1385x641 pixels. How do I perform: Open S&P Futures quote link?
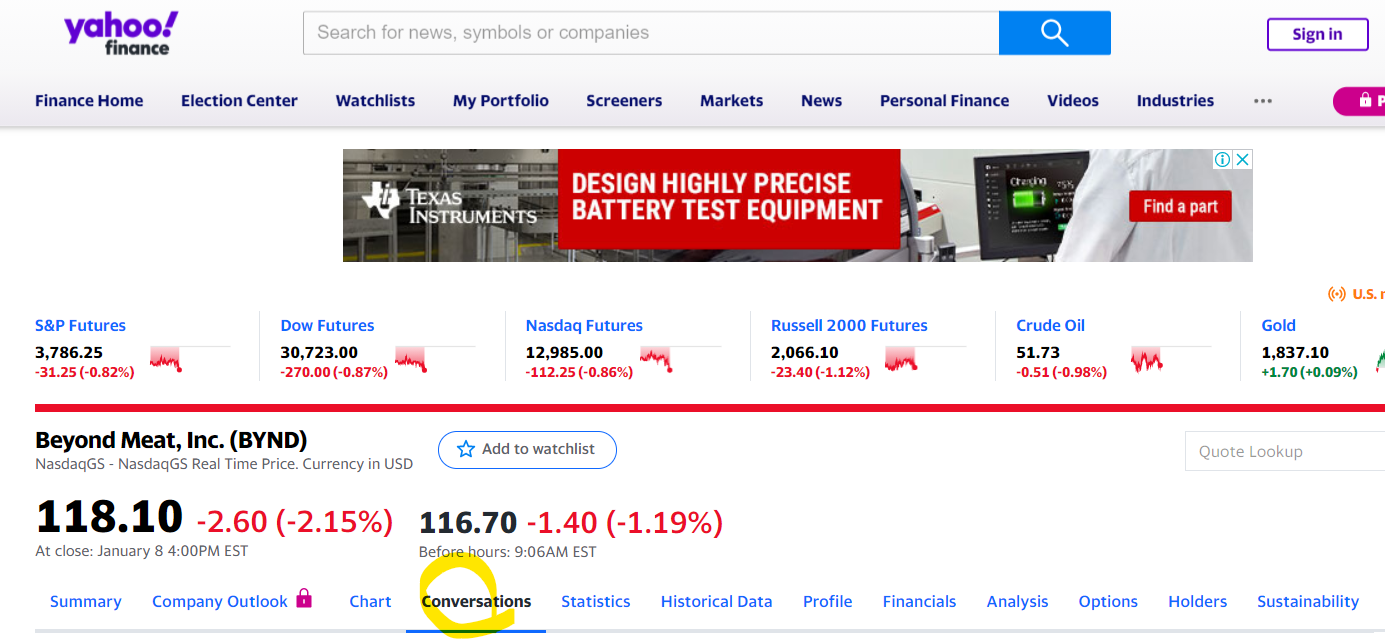coord(80,325)
